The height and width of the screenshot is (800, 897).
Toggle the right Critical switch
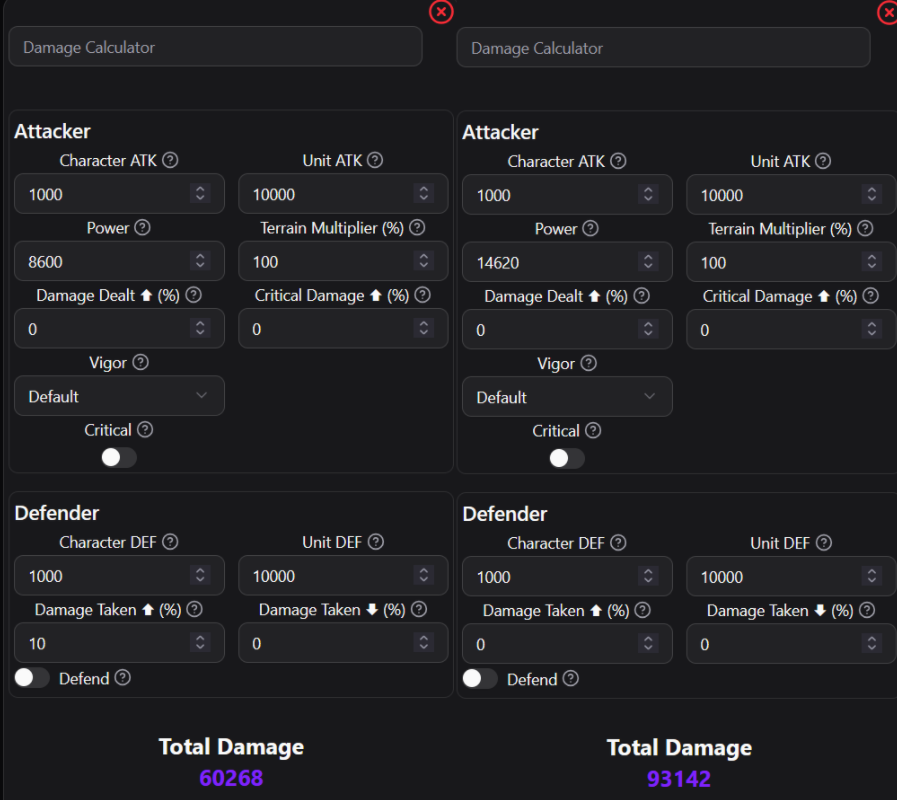click(x=566, y=458)
